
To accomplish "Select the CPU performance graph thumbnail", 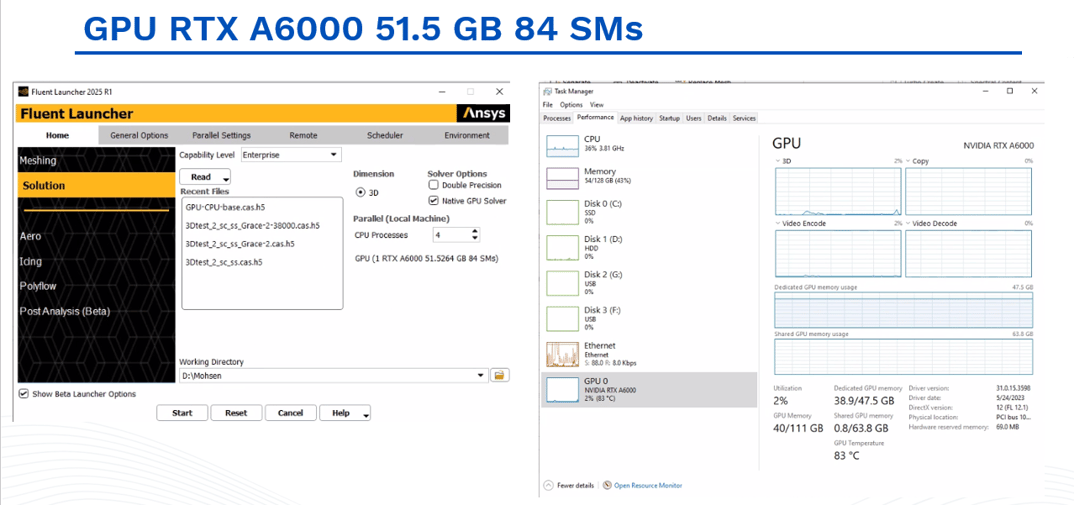I will coord(561,144).
